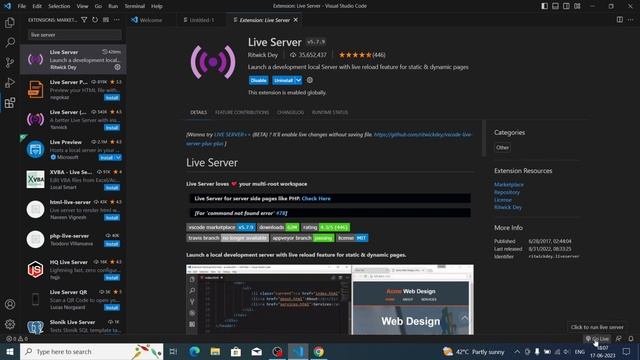Open the Explorer view in activity bar
The width and height of the screenshot is (640, 360).
pos(10,22)
